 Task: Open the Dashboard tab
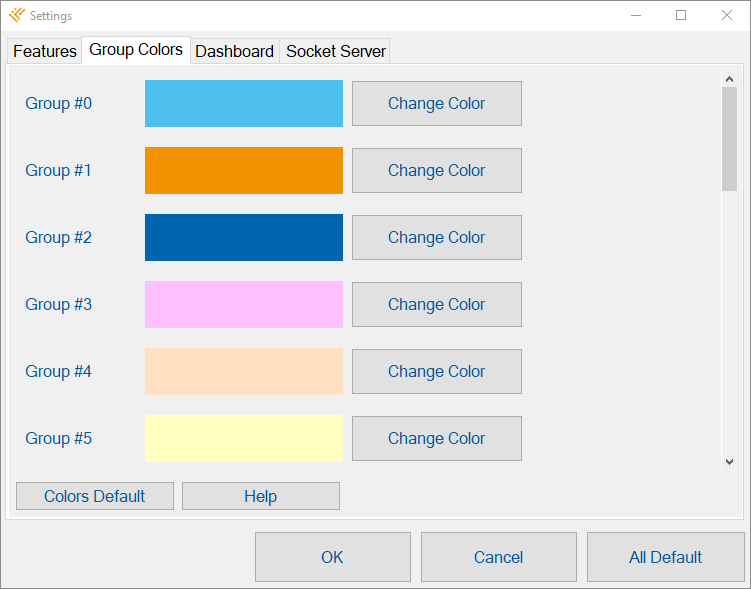(235, 51)
